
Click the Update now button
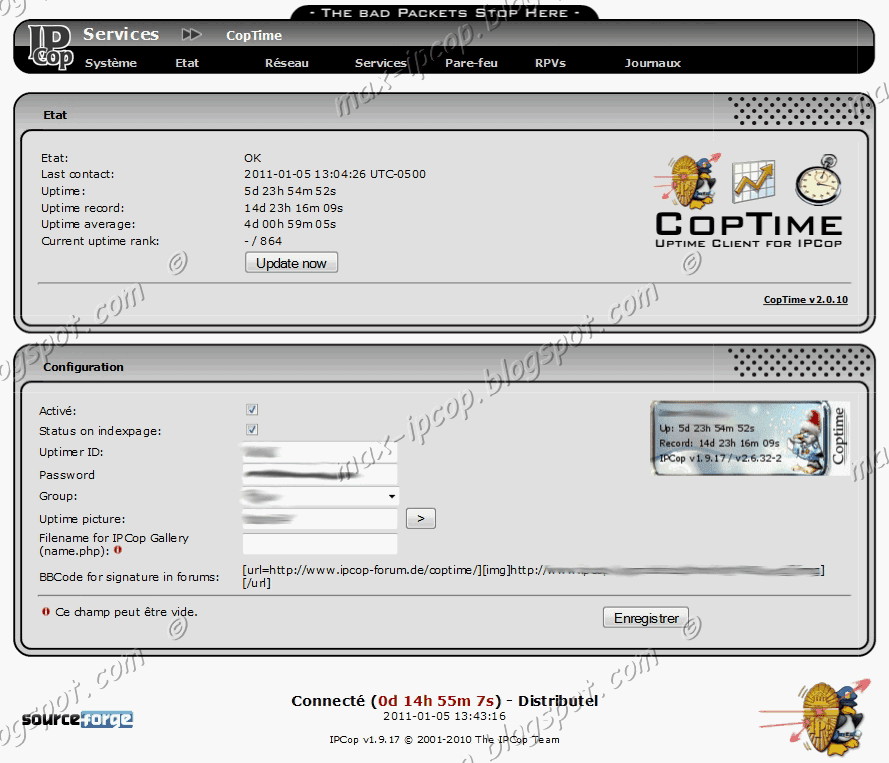point(291,262)
